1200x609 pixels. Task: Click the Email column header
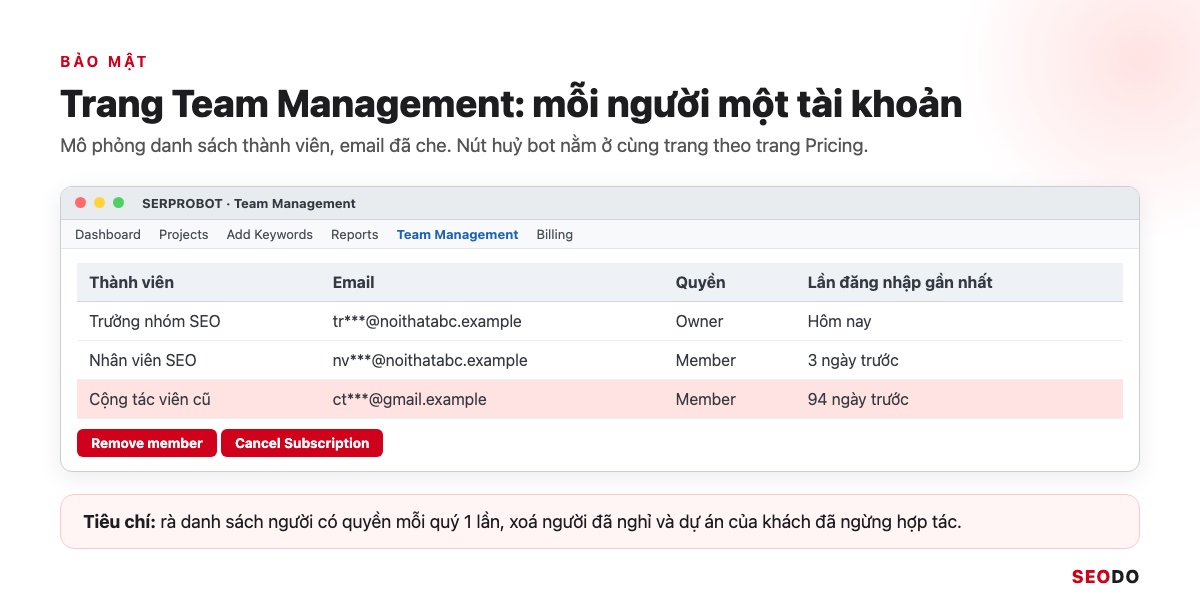click(354, 282)
